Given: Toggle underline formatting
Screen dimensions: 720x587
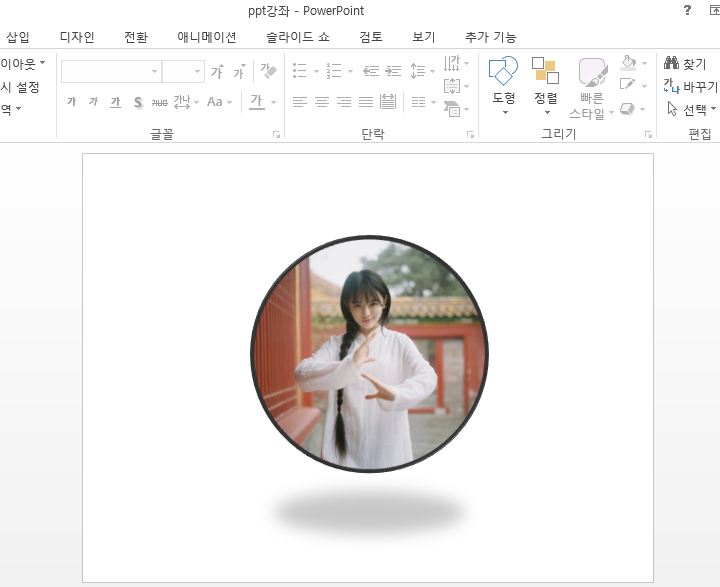Looking at the screenshot, I should [115, 102].
